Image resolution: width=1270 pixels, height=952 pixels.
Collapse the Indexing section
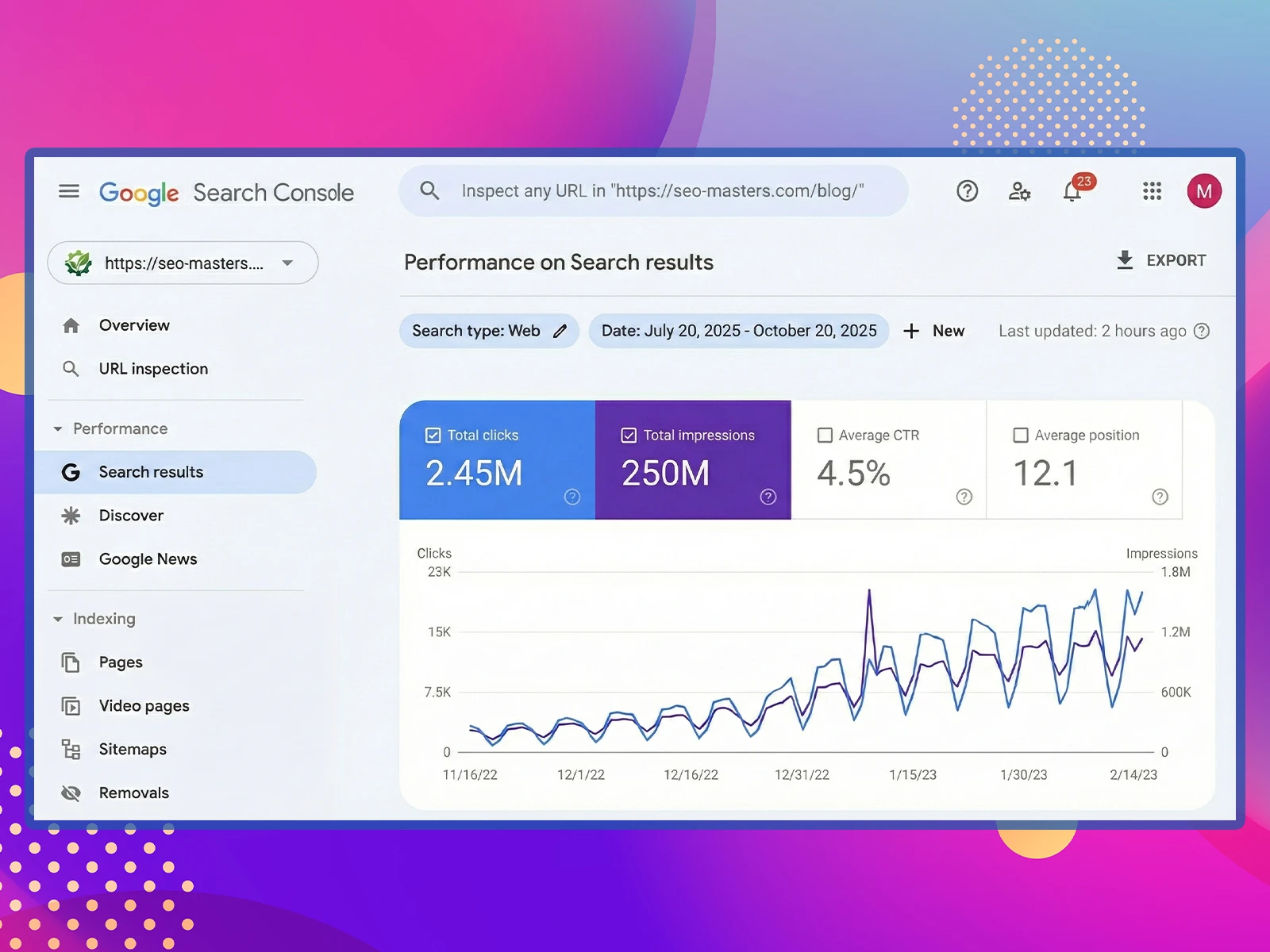[x=58, y=619]
